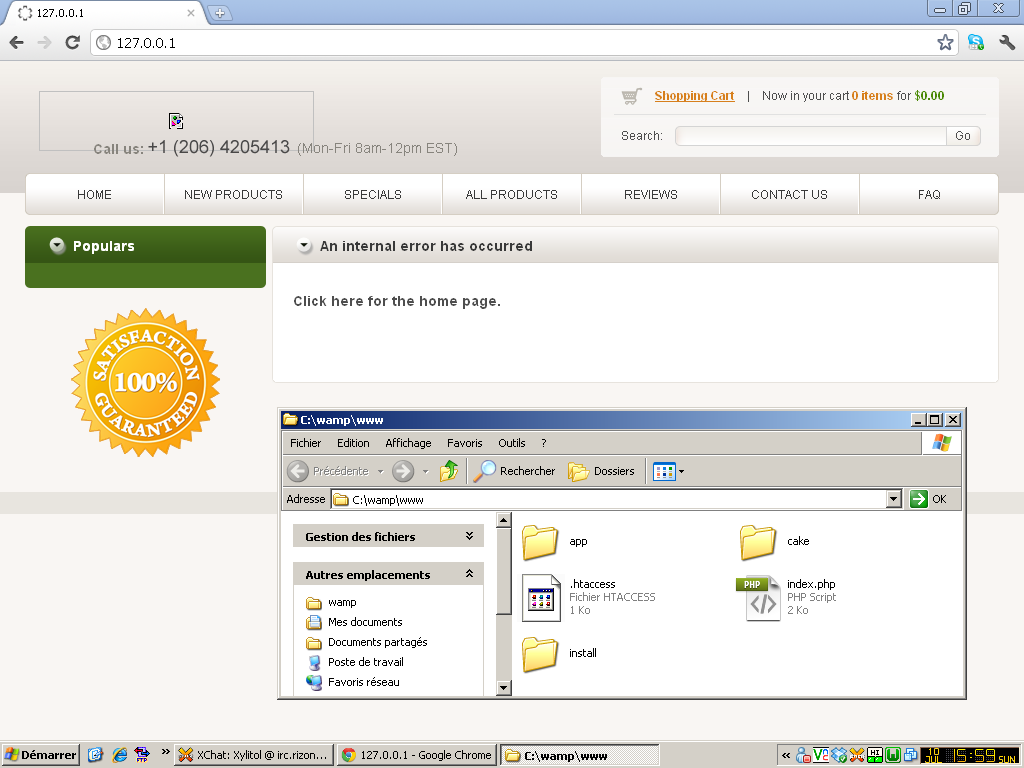Click the broken logo image placeholder
1024x768 pixels.
(176, 121)
